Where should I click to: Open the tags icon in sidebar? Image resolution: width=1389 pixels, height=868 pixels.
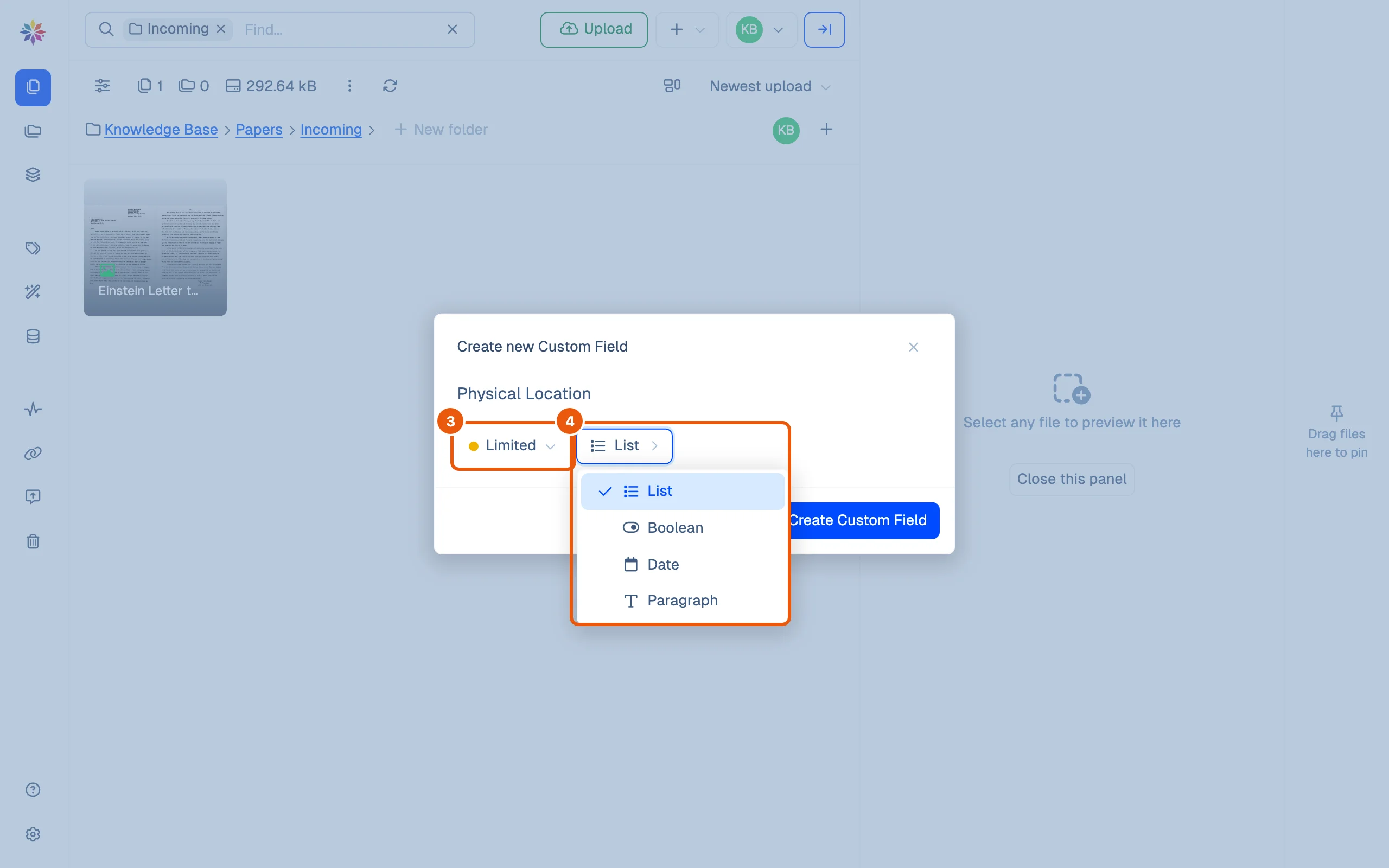33,248
